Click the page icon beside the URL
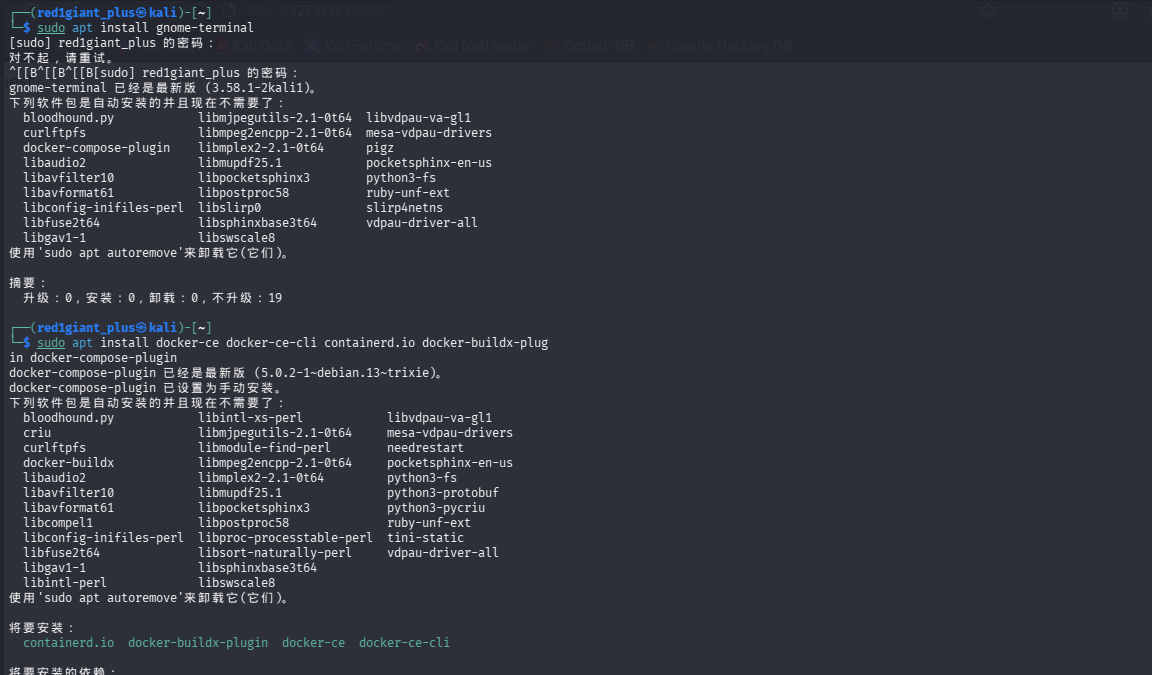The height and width of the screenshot is (675, 1152). [227, 9]
